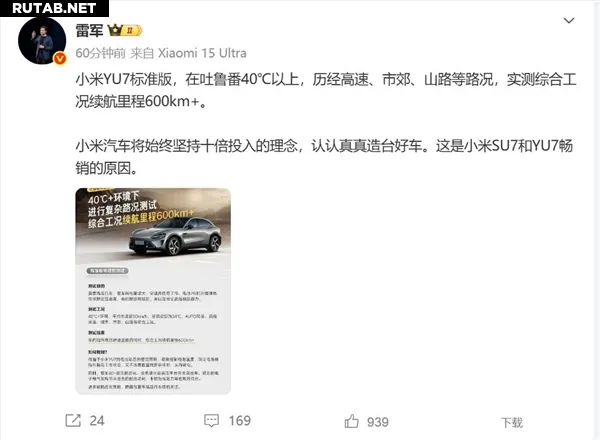Click the level II badge beside the crown
This screenshot has height=440, width=600.
pos(132,31)
